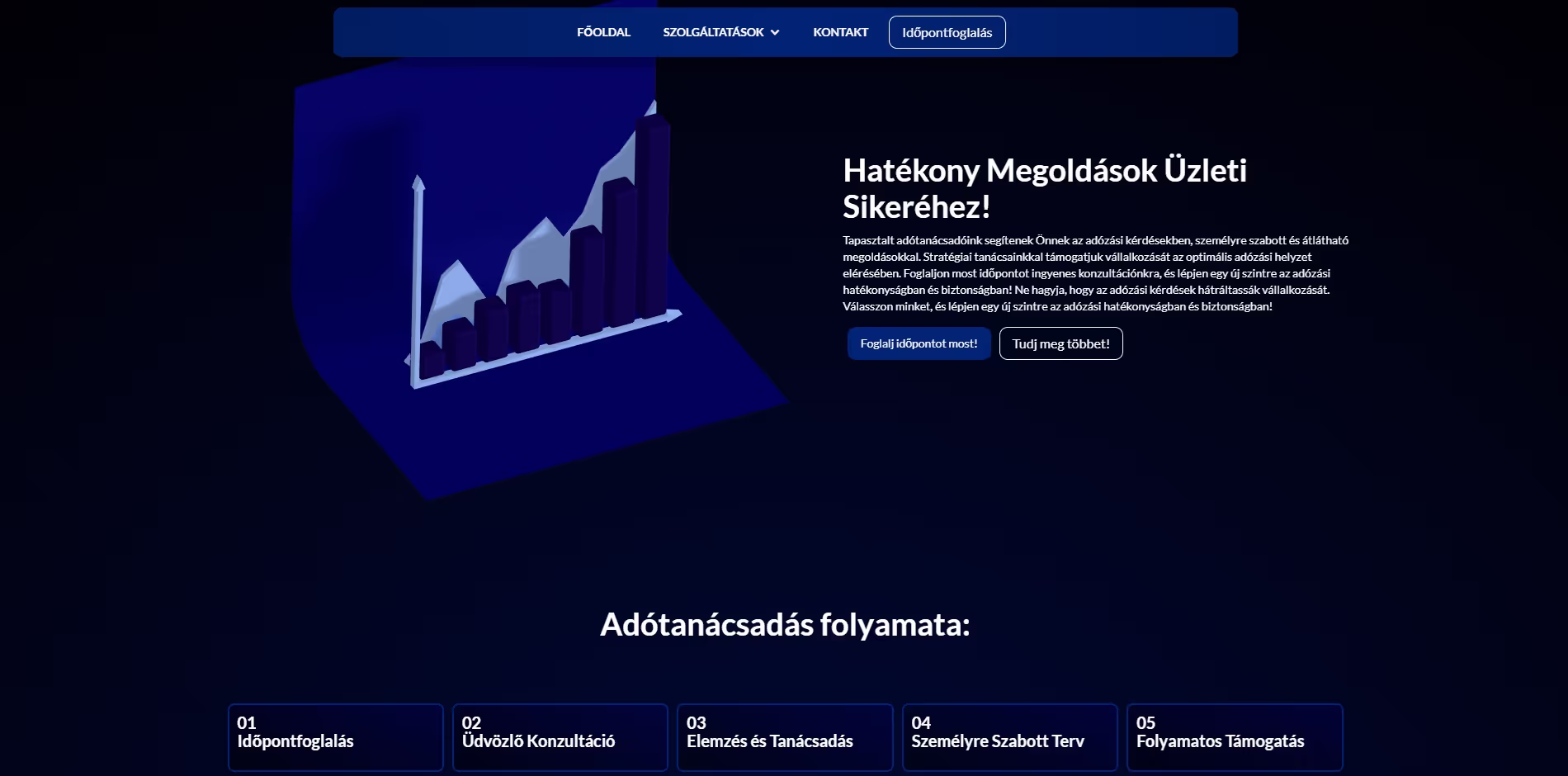Open the KONTAKT page
Image resolution: width=1568 pixels, height=776 pixels.
tap(840, 32)
